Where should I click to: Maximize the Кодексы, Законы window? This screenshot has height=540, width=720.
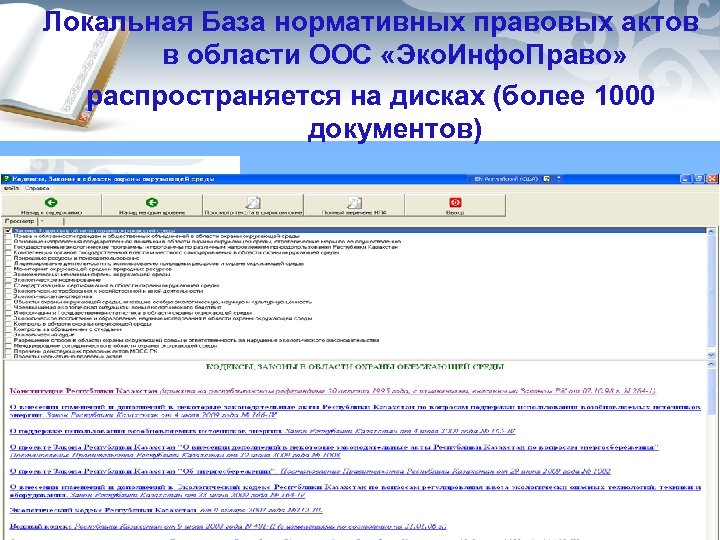(x=699, y=179)
